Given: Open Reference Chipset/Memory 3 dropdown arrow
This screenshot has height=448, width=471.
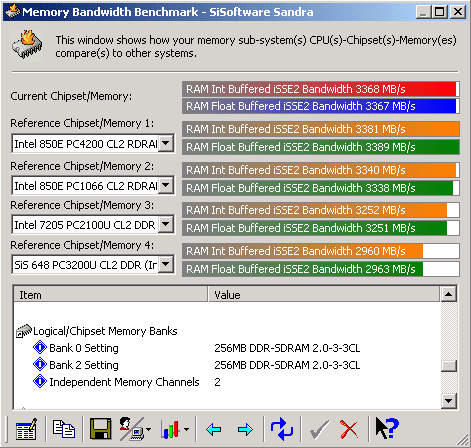Looking at the screenshot, I should (166, 224).
